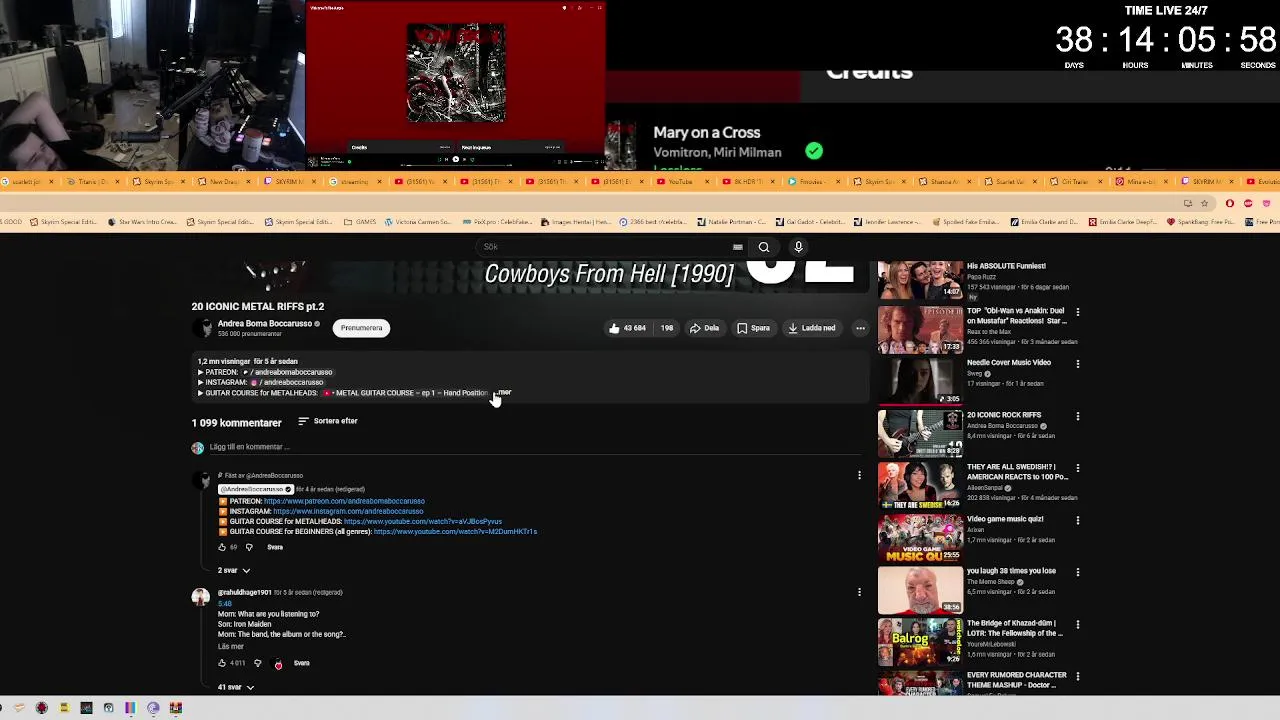Click the dislike count 198 button
The height and width of the screenshot is (720, 1280).
(x=665, y=328)
